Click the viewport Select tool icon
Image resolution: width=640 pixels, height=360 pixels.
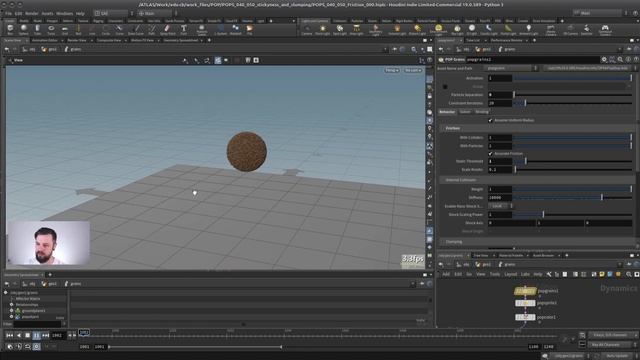point(185,60)
